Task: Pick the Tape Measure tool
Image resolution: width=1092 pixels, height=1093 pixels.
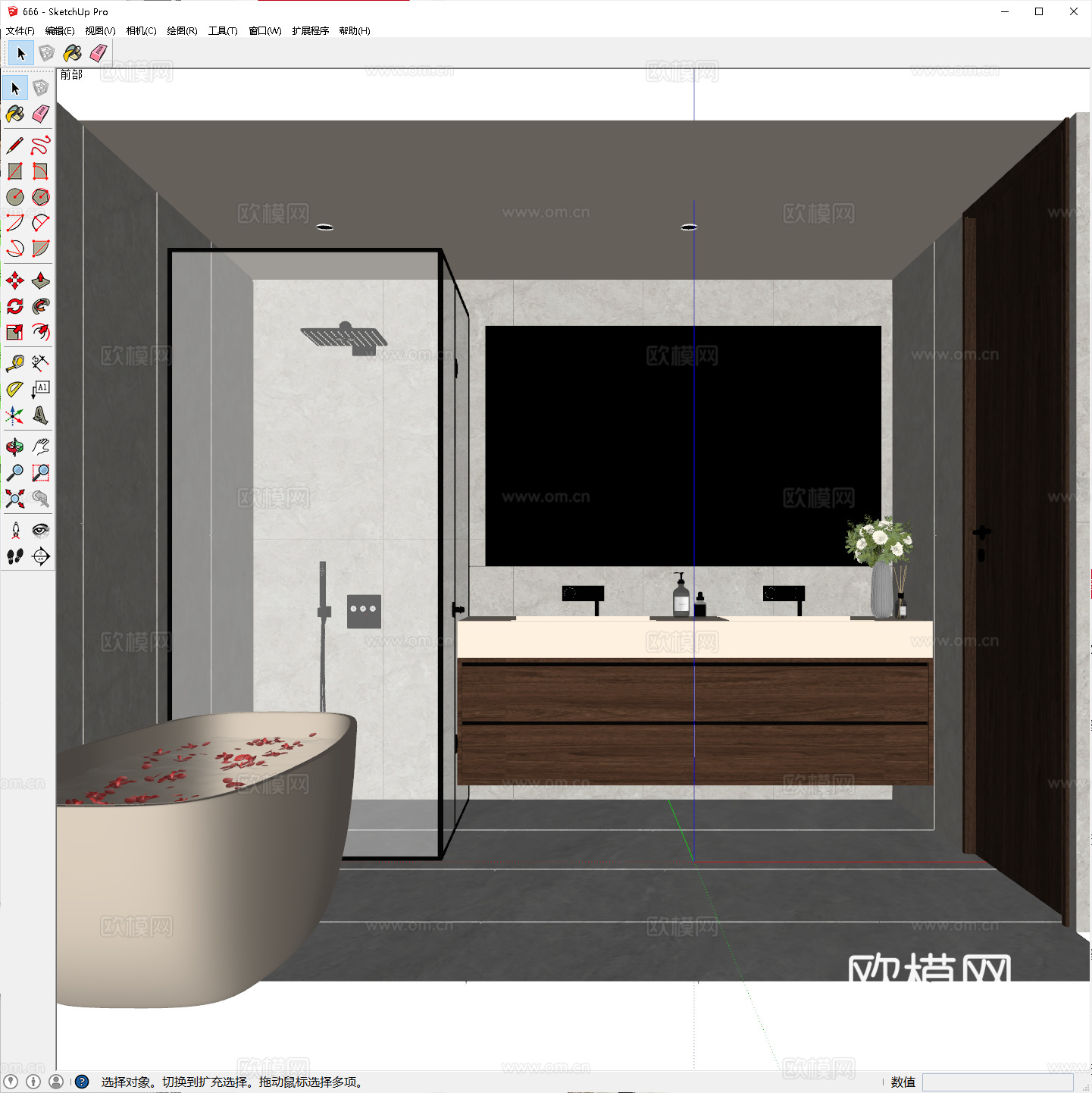Action: pos(15,363)
